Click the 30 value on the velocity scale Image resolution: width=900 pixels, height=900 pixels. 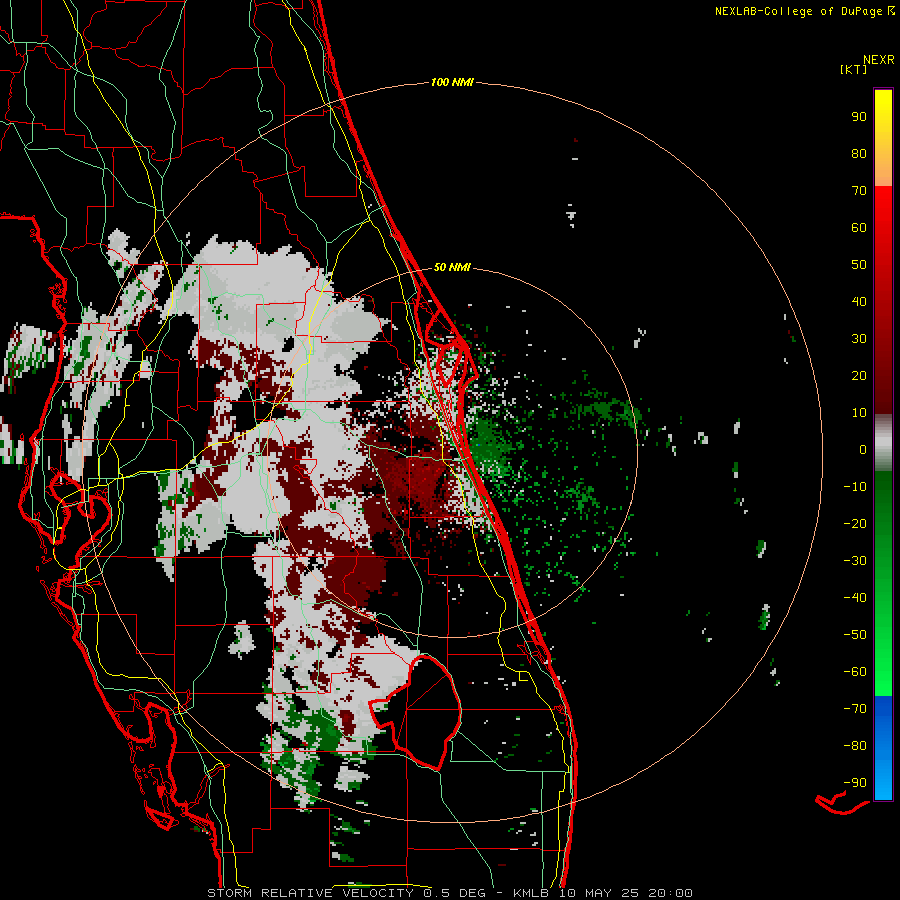[859, 339]
